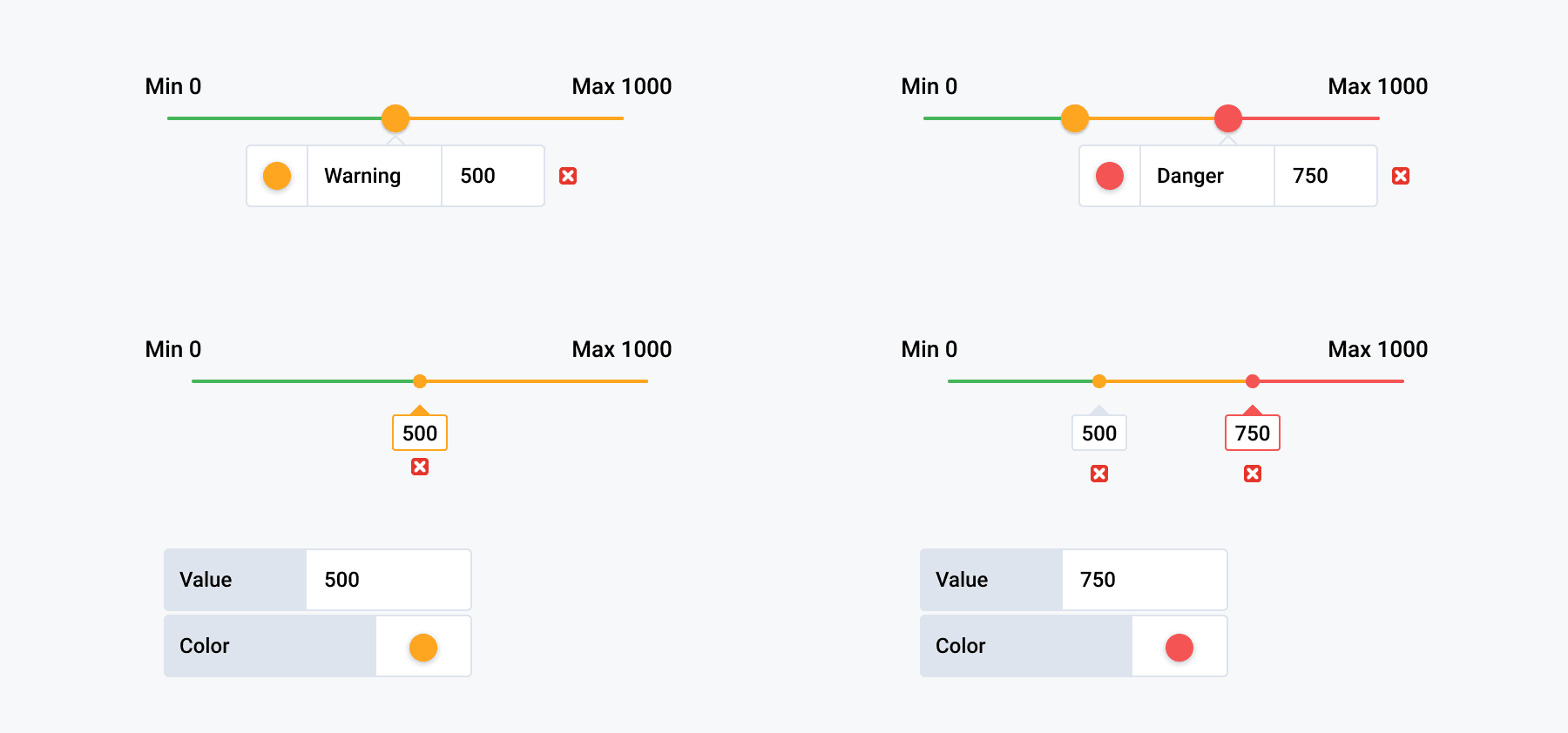Click the red swatch beside Danger label
This screenshot has height=733, width=1568.
coord(1110,176)
